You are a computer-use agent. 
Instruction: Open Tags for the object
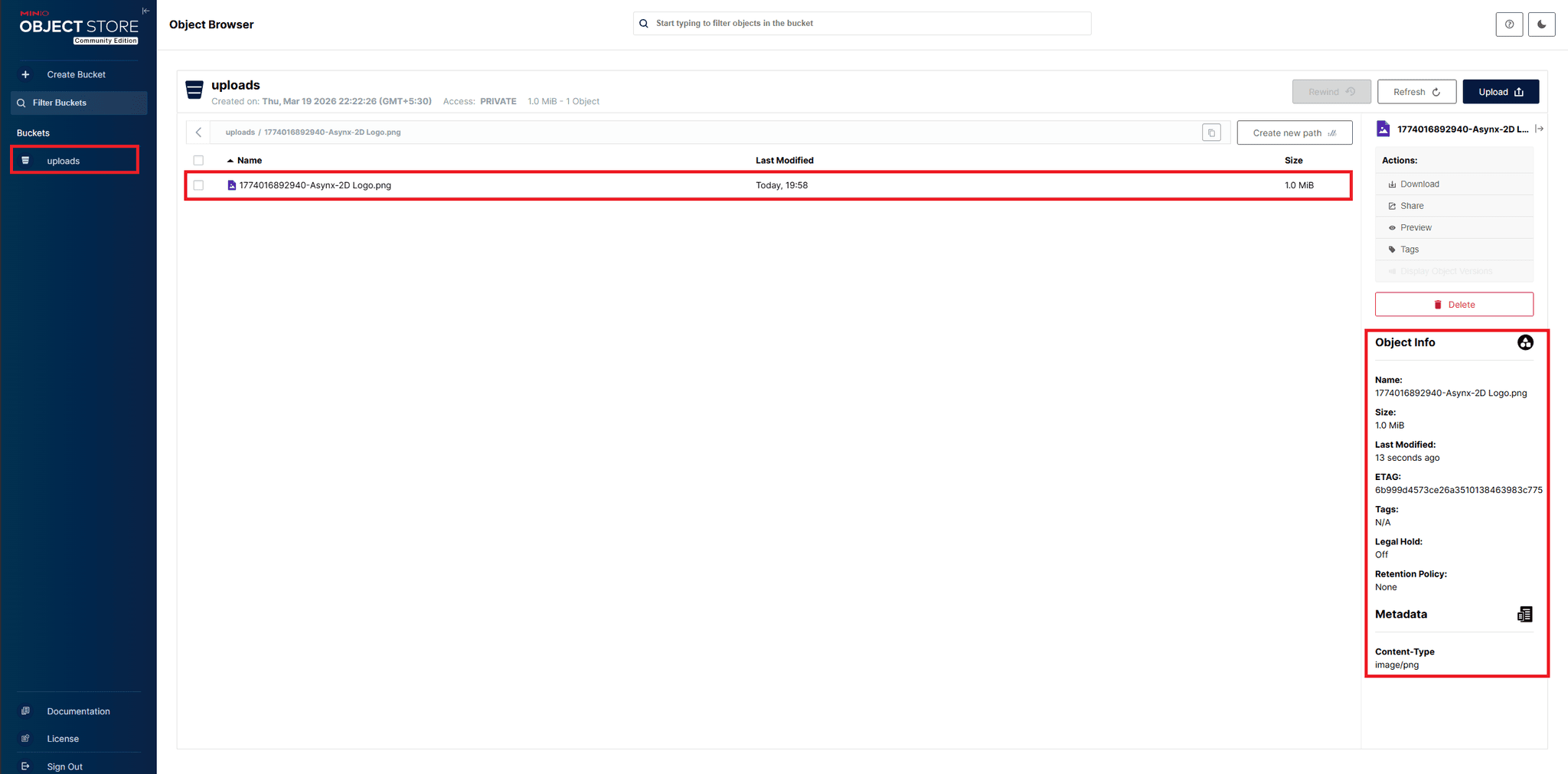1454,250
